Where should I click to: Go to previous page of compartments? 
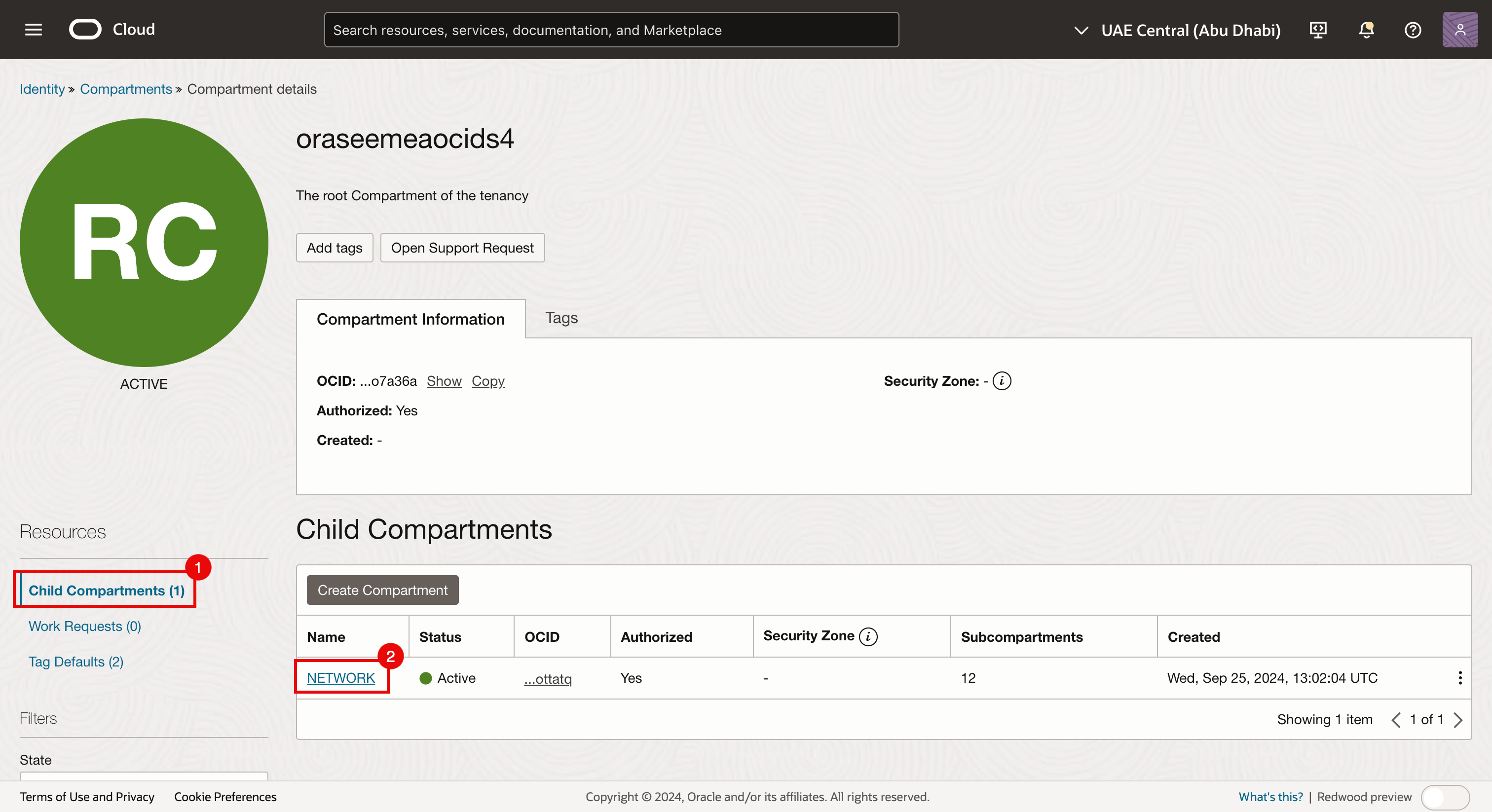point(1396,720)
